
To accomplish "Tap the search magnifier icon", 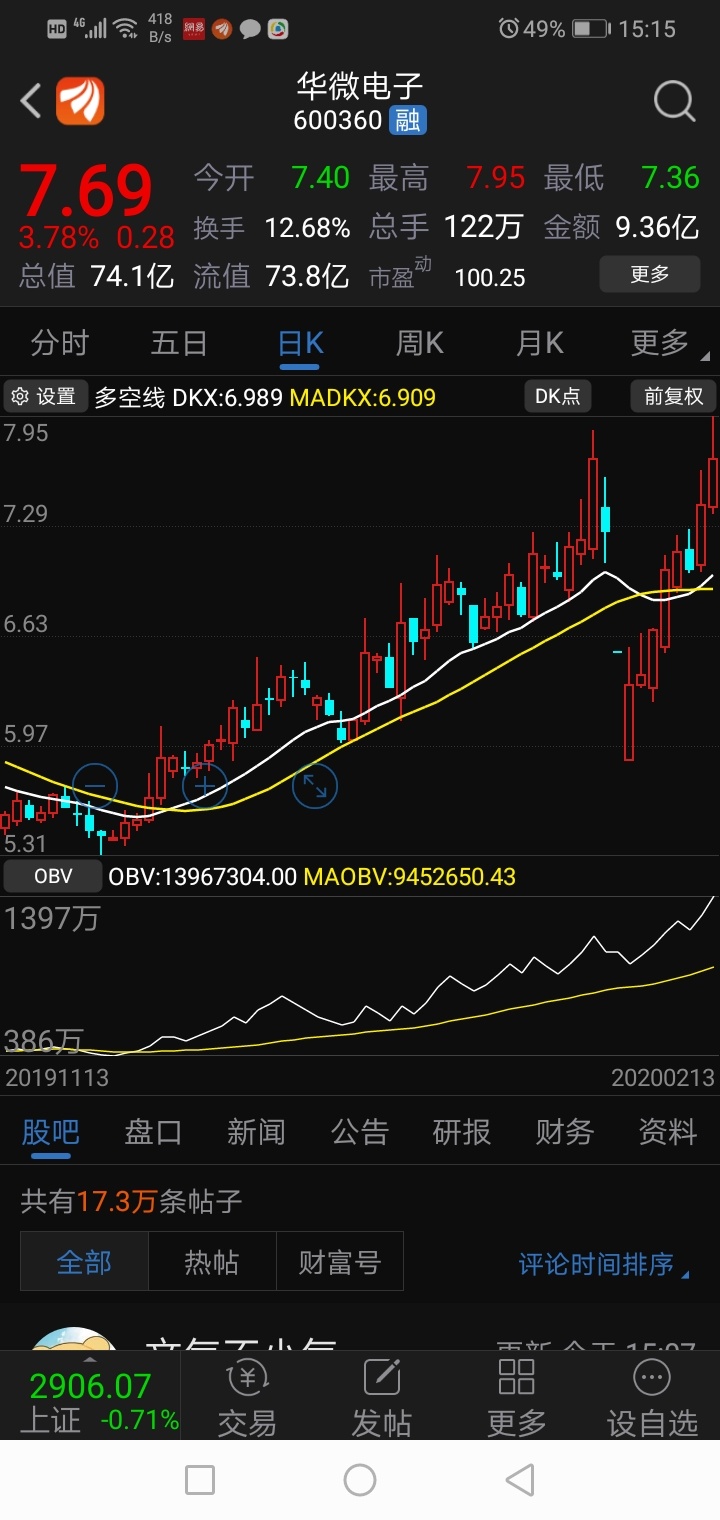I will pyautogui.click(x=674, y=102).
